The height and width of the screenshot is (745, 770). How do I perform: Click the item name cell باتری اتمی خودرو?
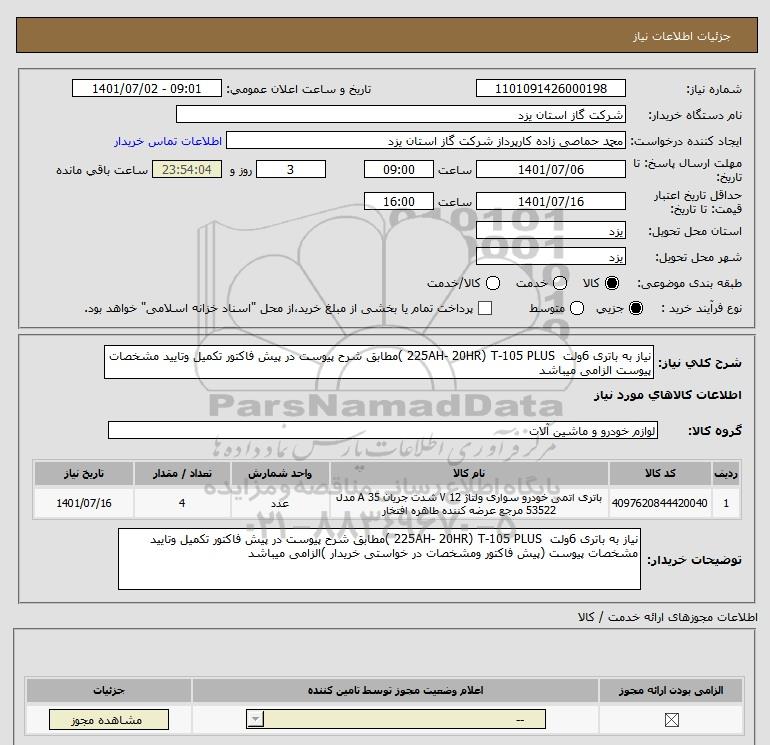tap(469, 503)
